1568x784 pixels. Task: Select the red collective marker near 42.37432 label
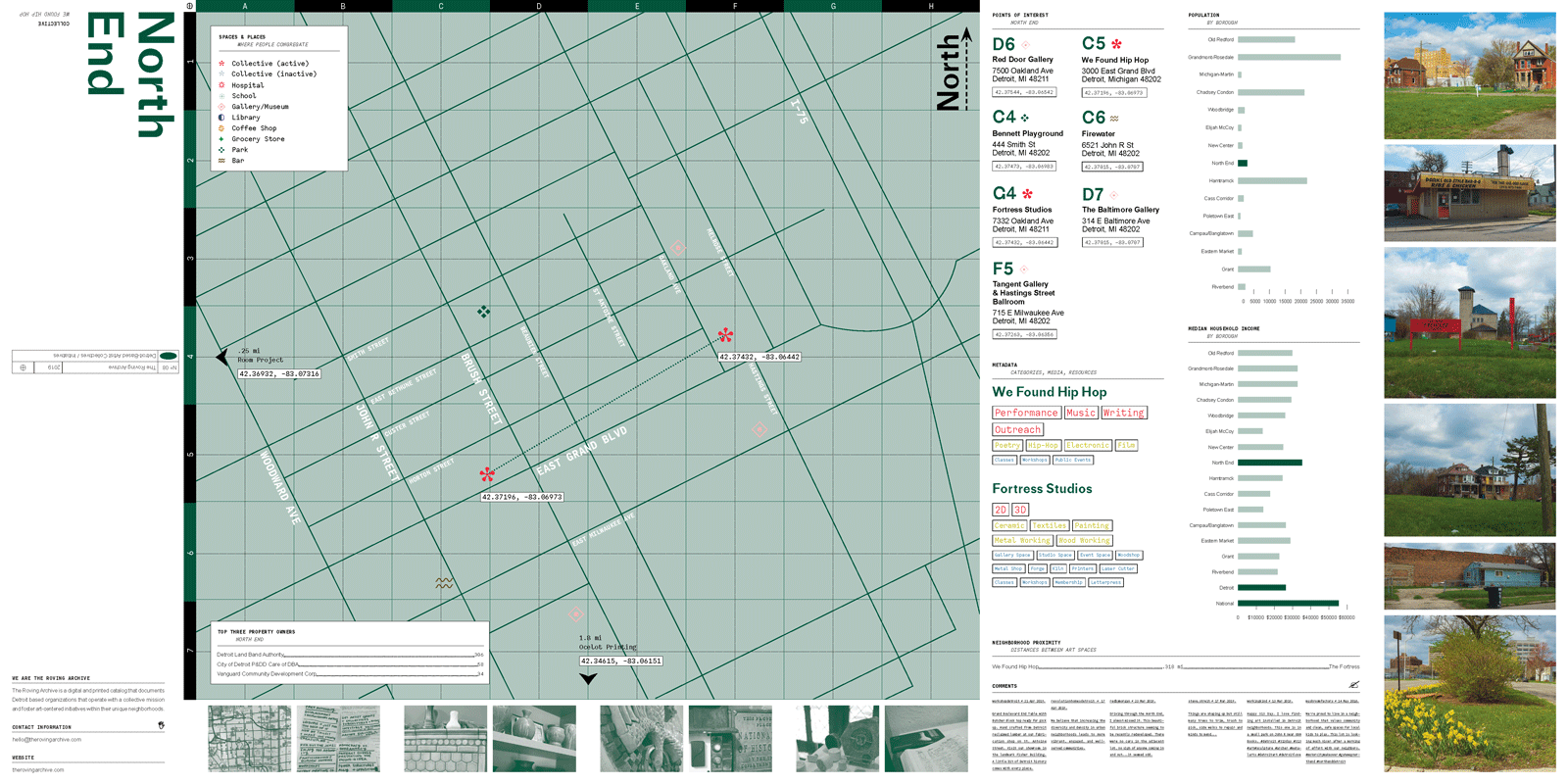coord(725,336)
